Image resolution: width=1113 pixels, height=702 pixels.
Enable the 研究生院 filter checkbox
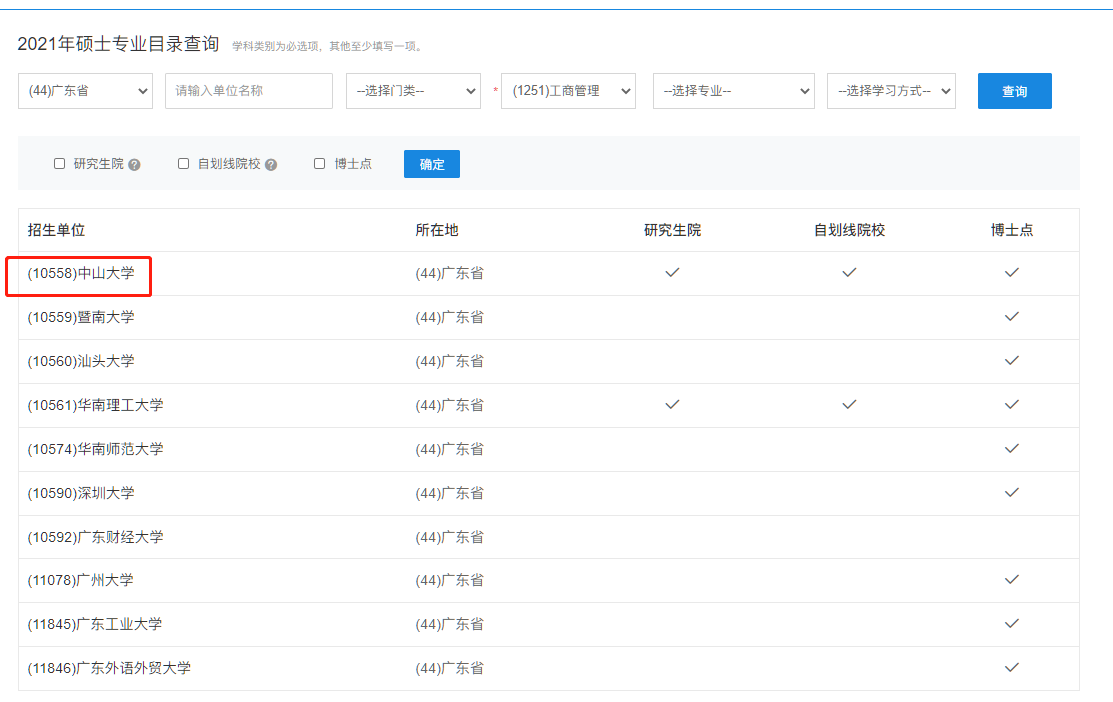click(x=59, y=163)
